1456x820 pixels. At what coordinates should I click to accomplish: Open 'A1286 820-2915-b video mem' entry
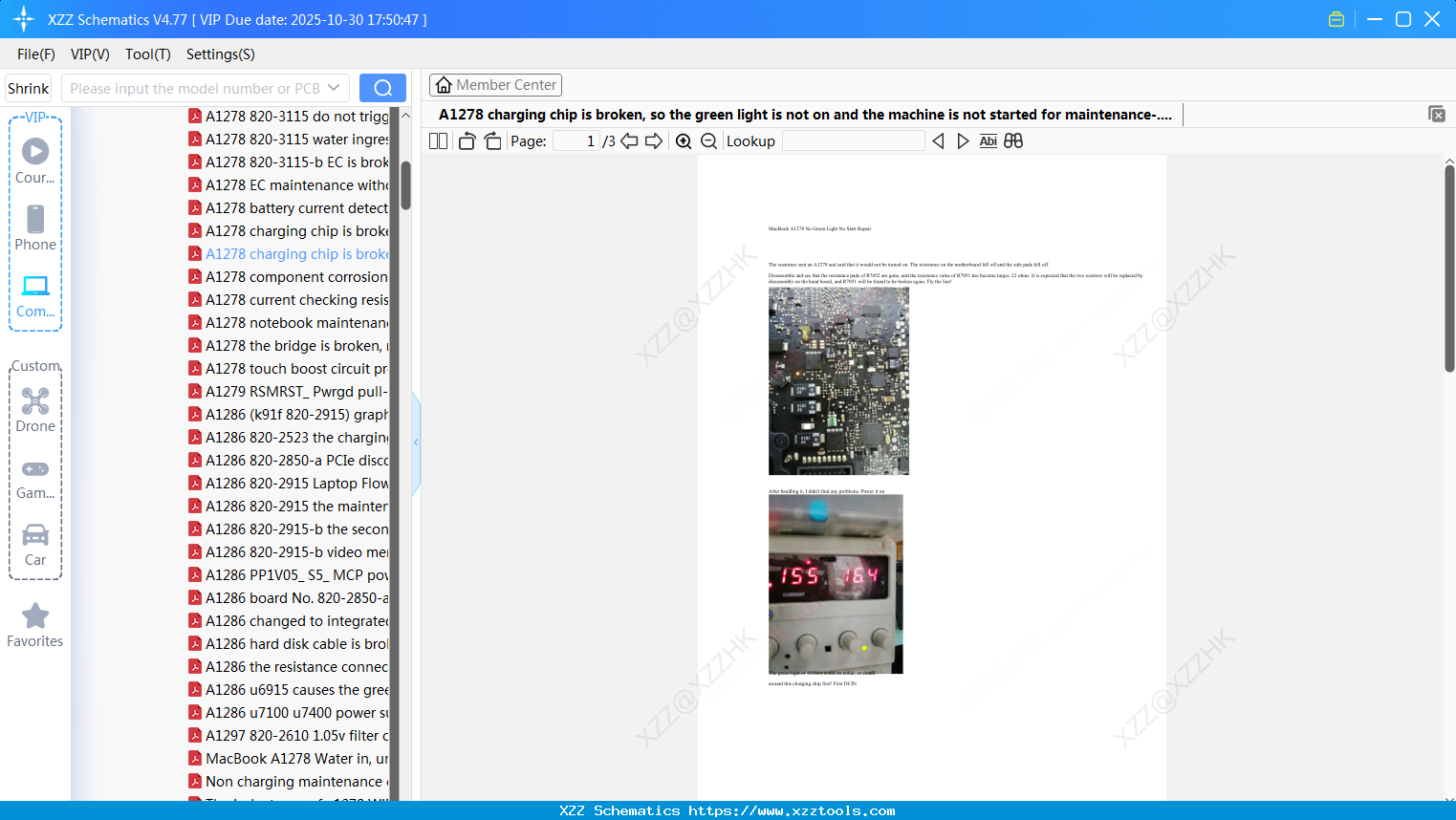coord(289,551)
